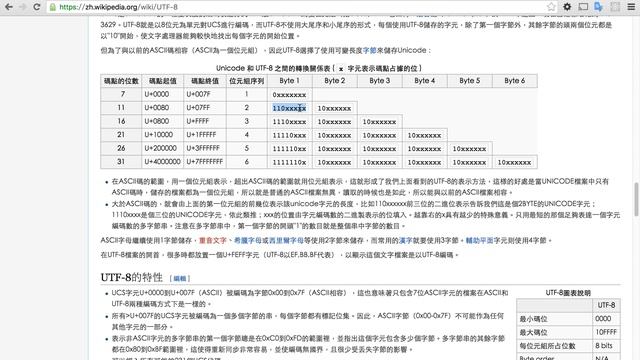Viewport: 640px width, 360px height.
Task: Click the table caption about Unicode 和 UTF-8
Action: coord(319,68)
